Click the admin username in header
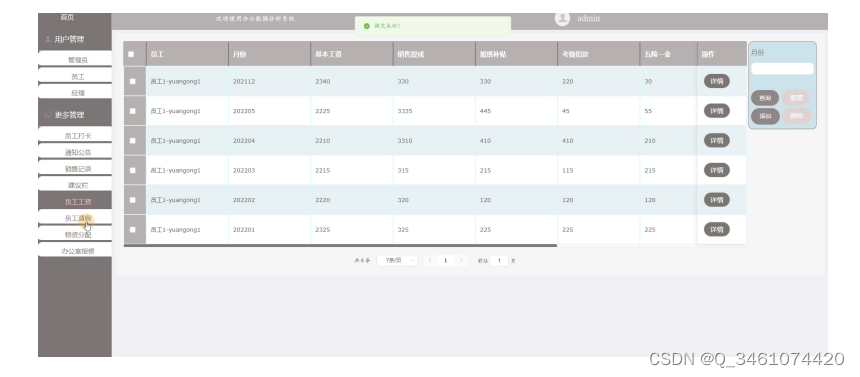Screen dimensions: 860x377 (589, 18)
